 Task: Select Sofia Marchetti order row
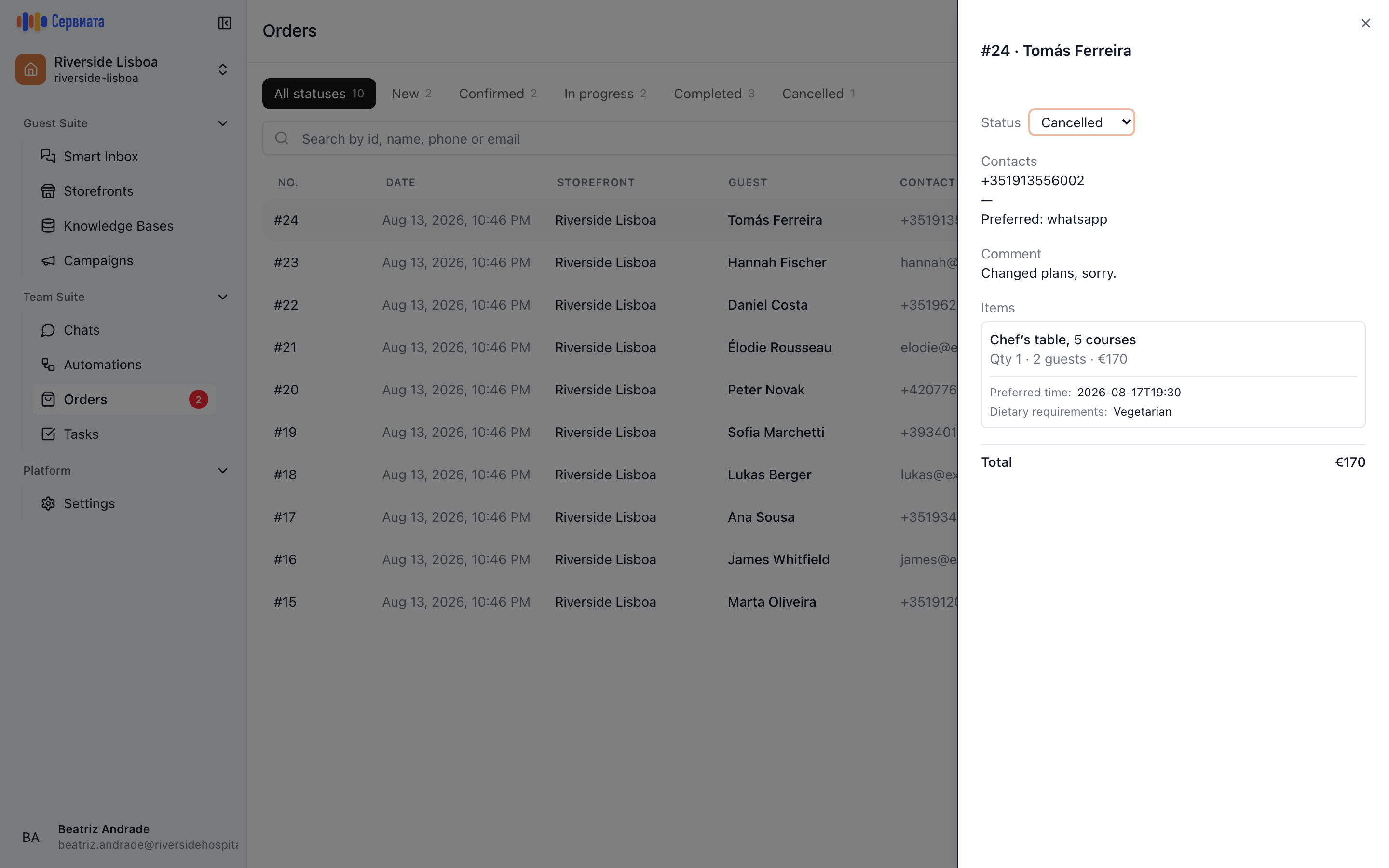(x=610, y=432)
